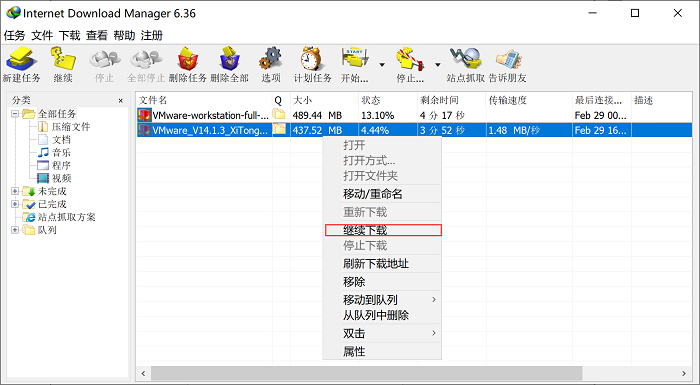Viewport: 700px width, 385px height.
Task: Select 站点抓取方案 in tree
Action: click(67, 217)
